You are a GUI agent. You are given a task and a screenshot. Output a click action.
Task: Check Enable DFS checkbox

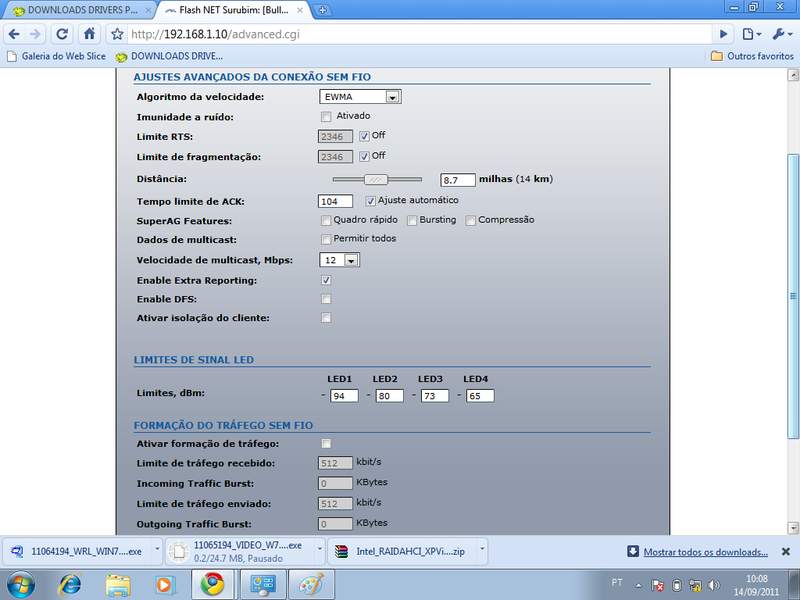click(x=326, y=299)
